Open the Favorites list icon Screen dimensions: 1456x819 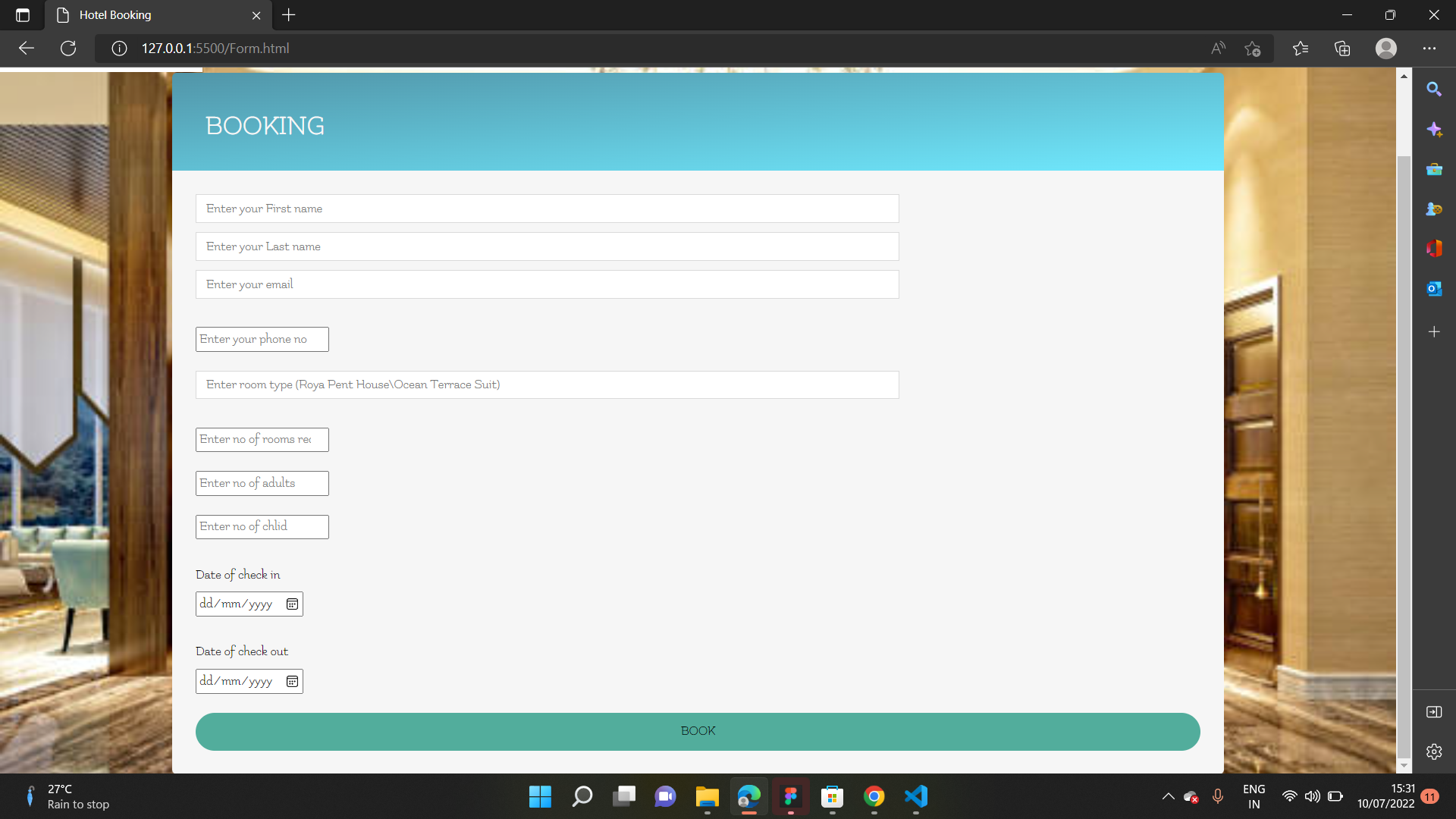(x=1301, y=49)
